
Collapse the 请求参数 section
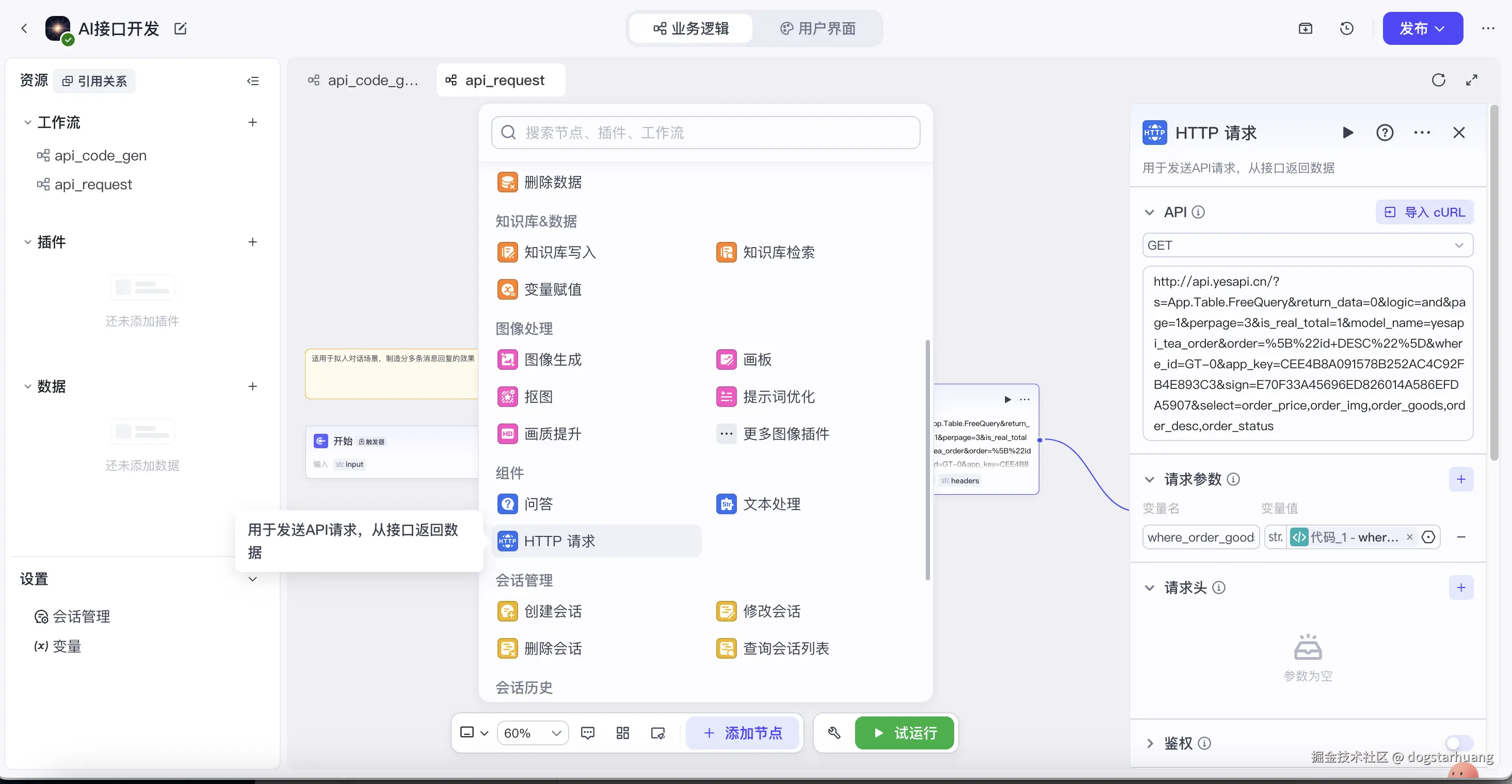pyautogui.click(x=1149, y=480)
